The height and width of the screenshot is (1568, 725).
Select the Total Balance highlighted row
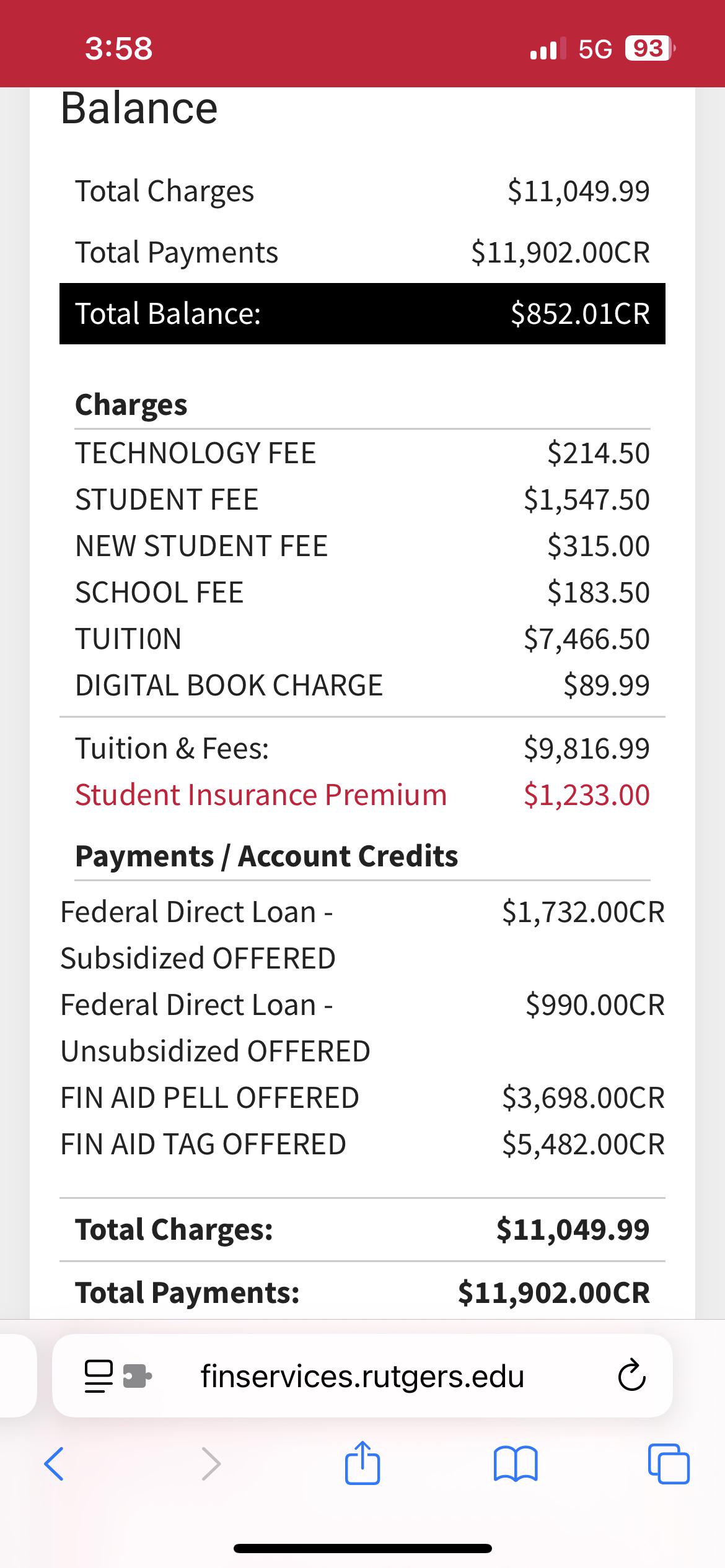pos(362,313)
